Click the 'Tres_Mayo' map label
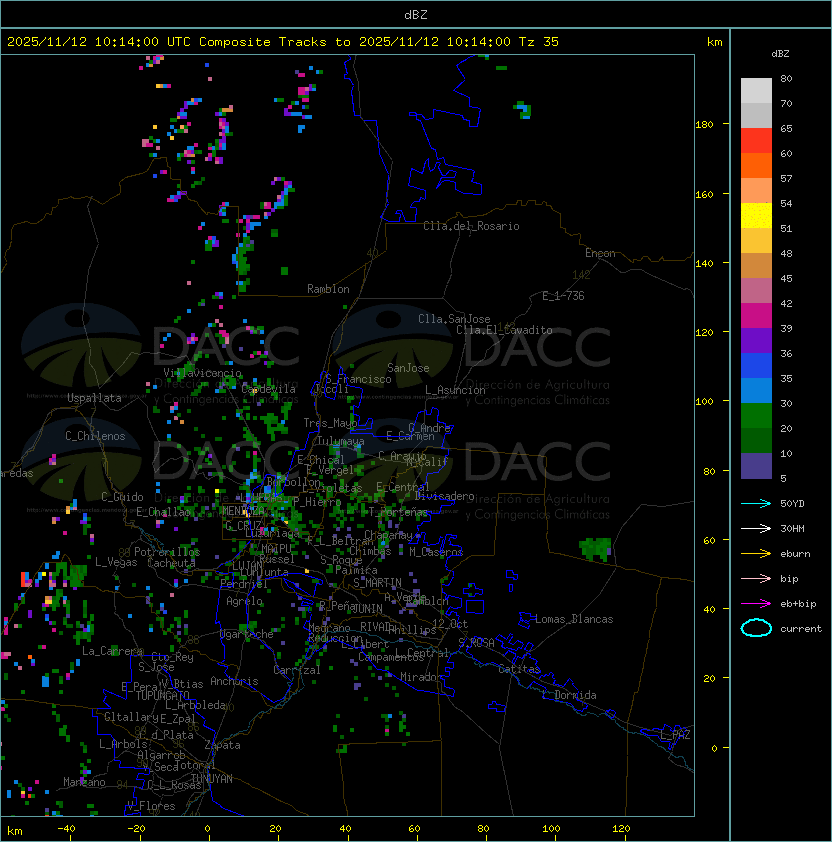This screenshot has width=832, height=842. click(330, 423)
